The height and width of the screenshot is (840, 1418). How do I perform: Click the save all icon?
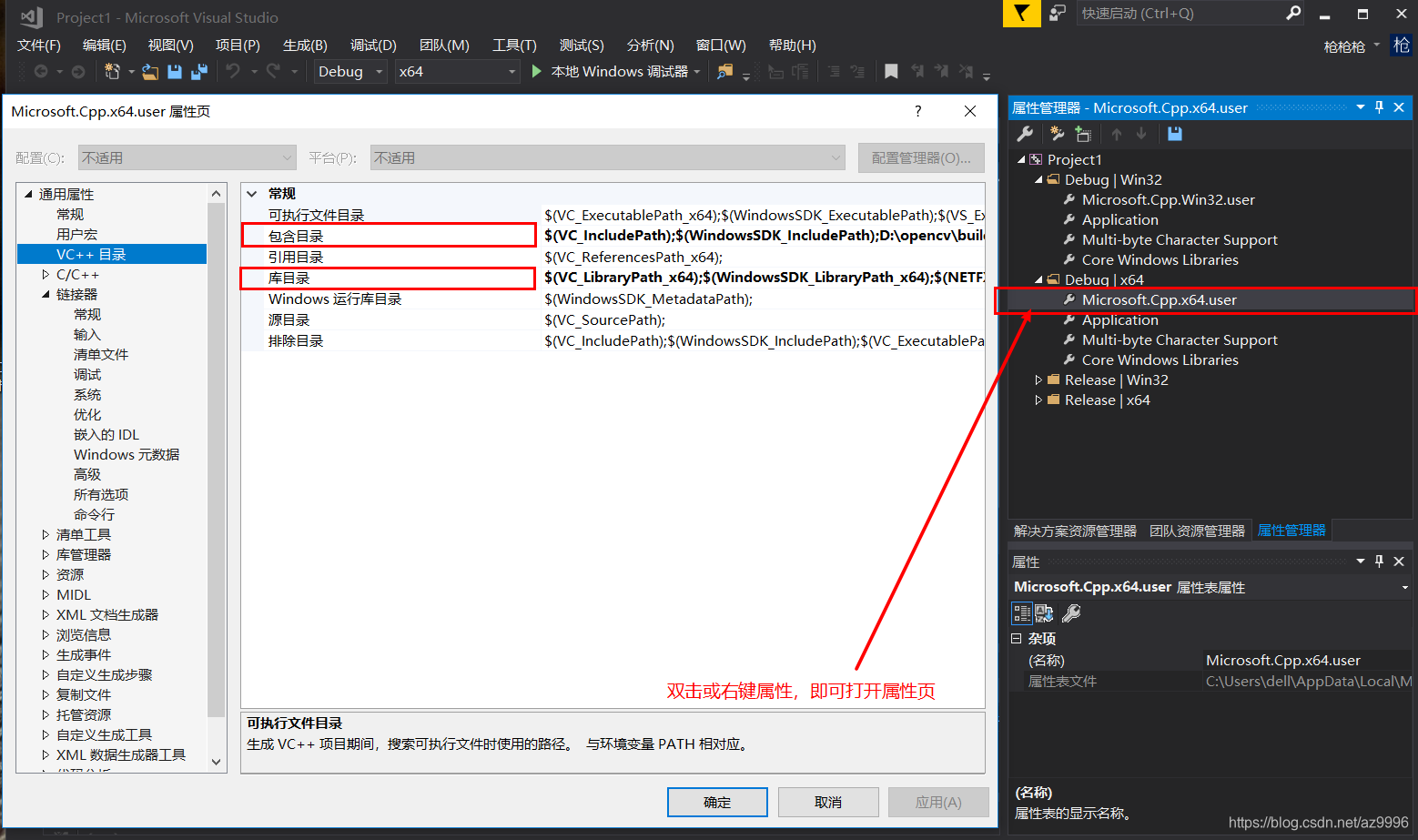pos(199,71)
